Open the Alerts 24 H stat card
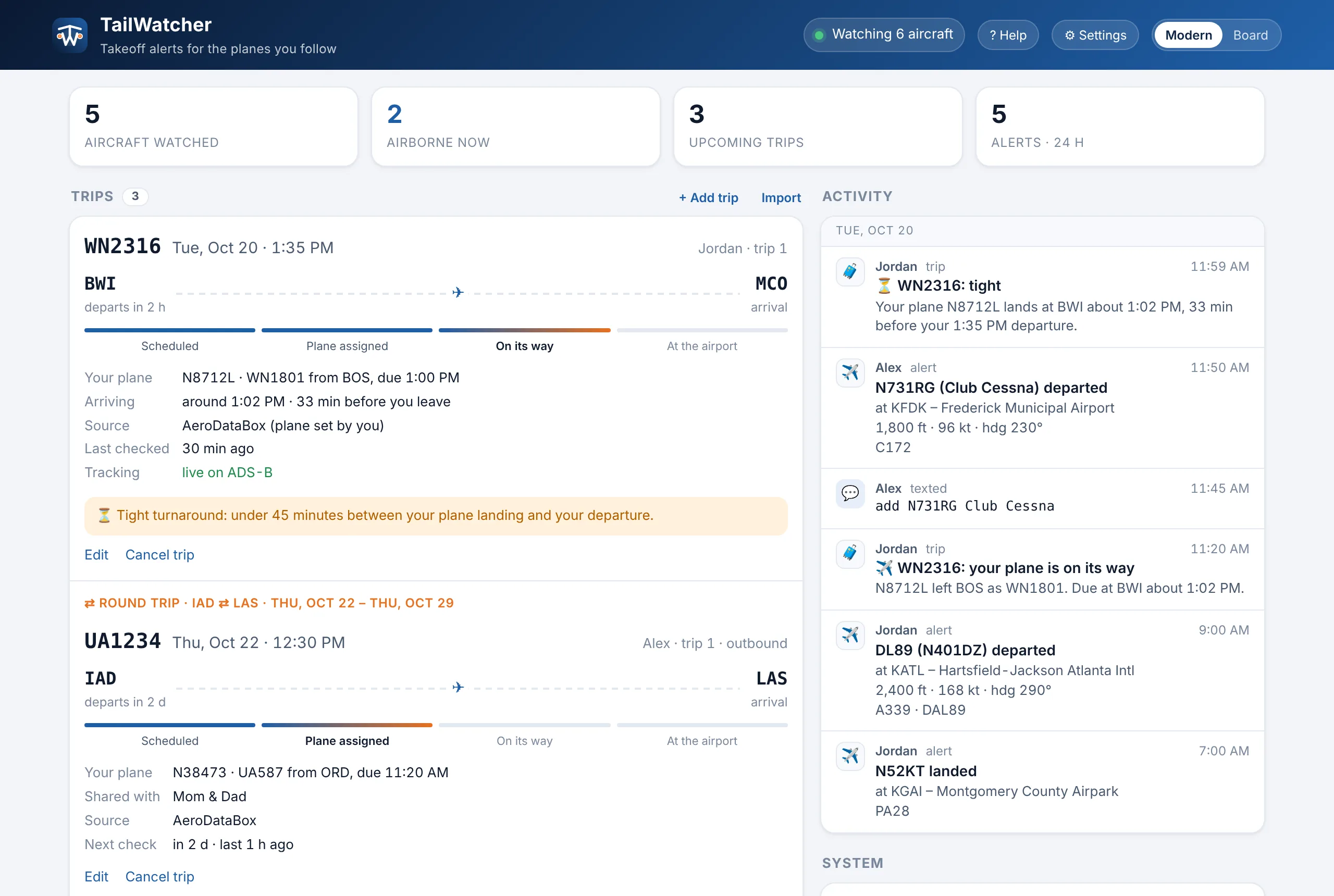Screen dimensions: 1334x896 click(1120, 127)
